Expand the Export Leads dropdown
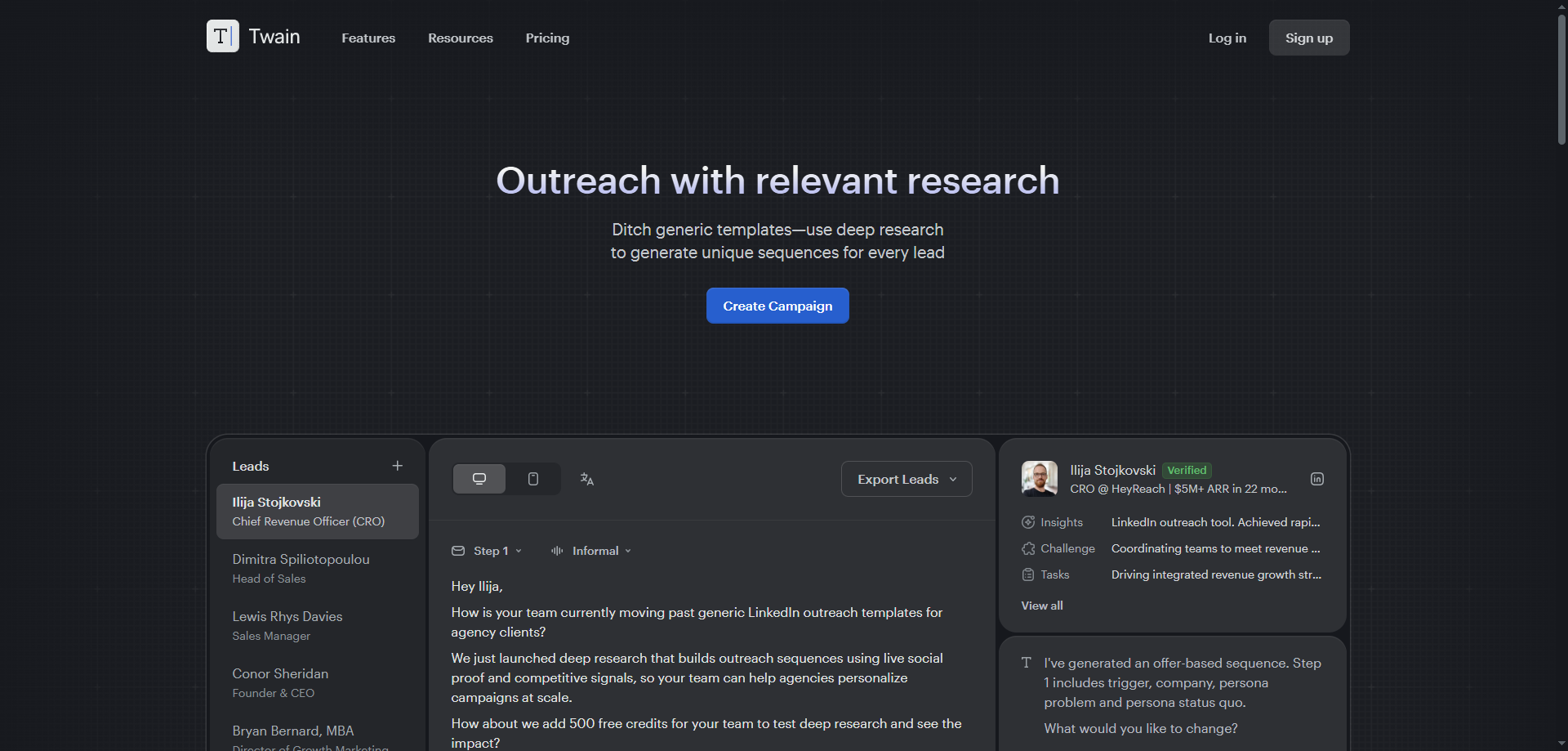This screenshot has width=1568, height=751. click(906, 479)
